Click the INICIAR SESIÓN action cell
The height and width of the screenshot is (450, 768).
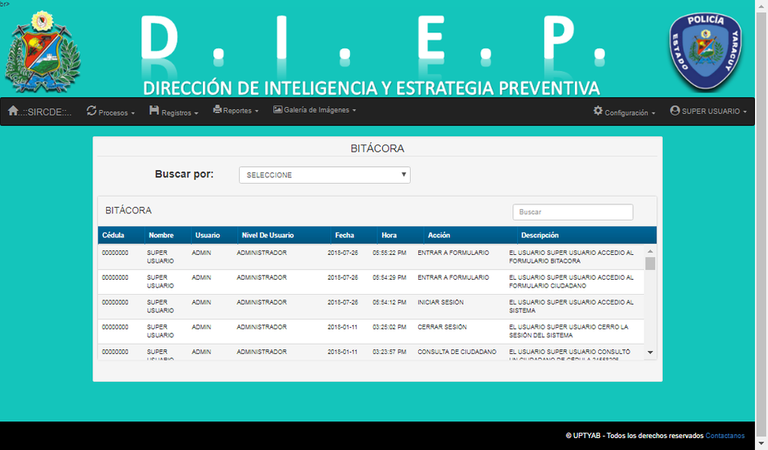440,302
